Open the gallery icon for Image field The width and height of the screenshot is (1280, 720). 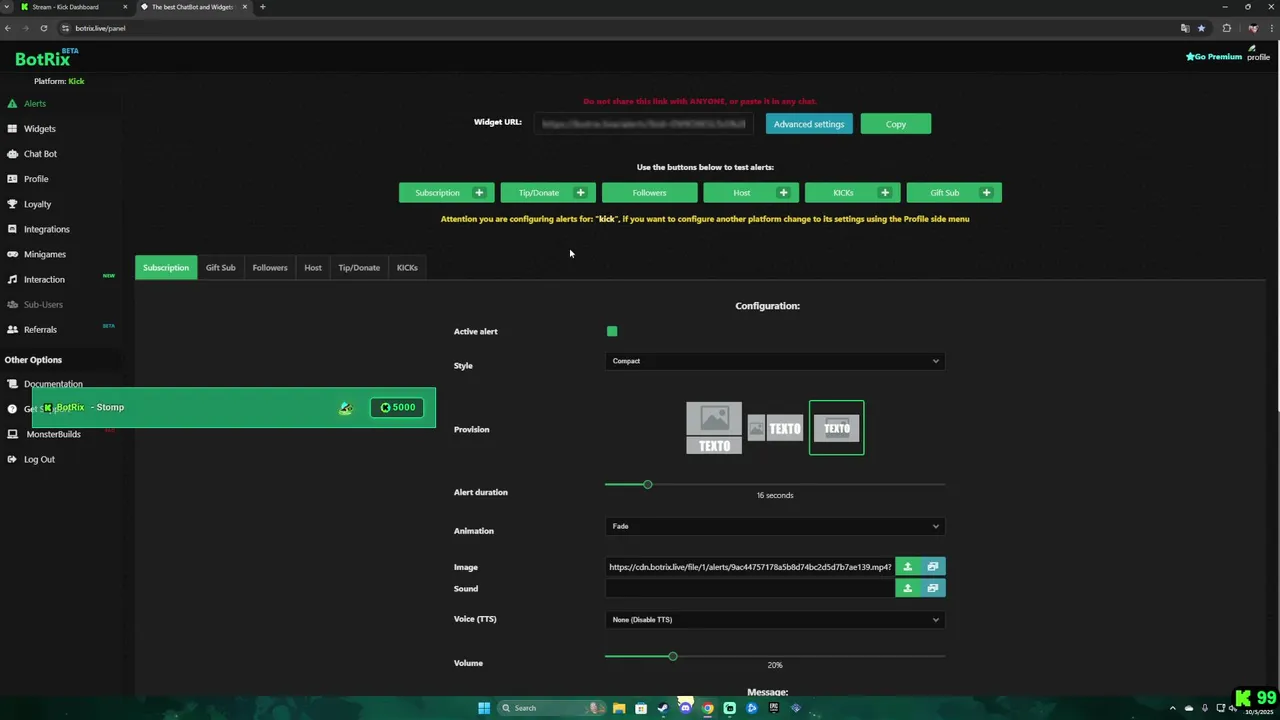coord(933,567)
